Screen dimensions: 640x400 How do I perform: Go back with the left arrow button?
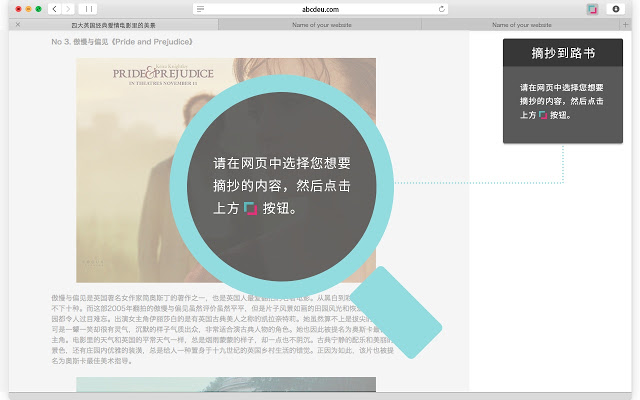tap(54, 9)
